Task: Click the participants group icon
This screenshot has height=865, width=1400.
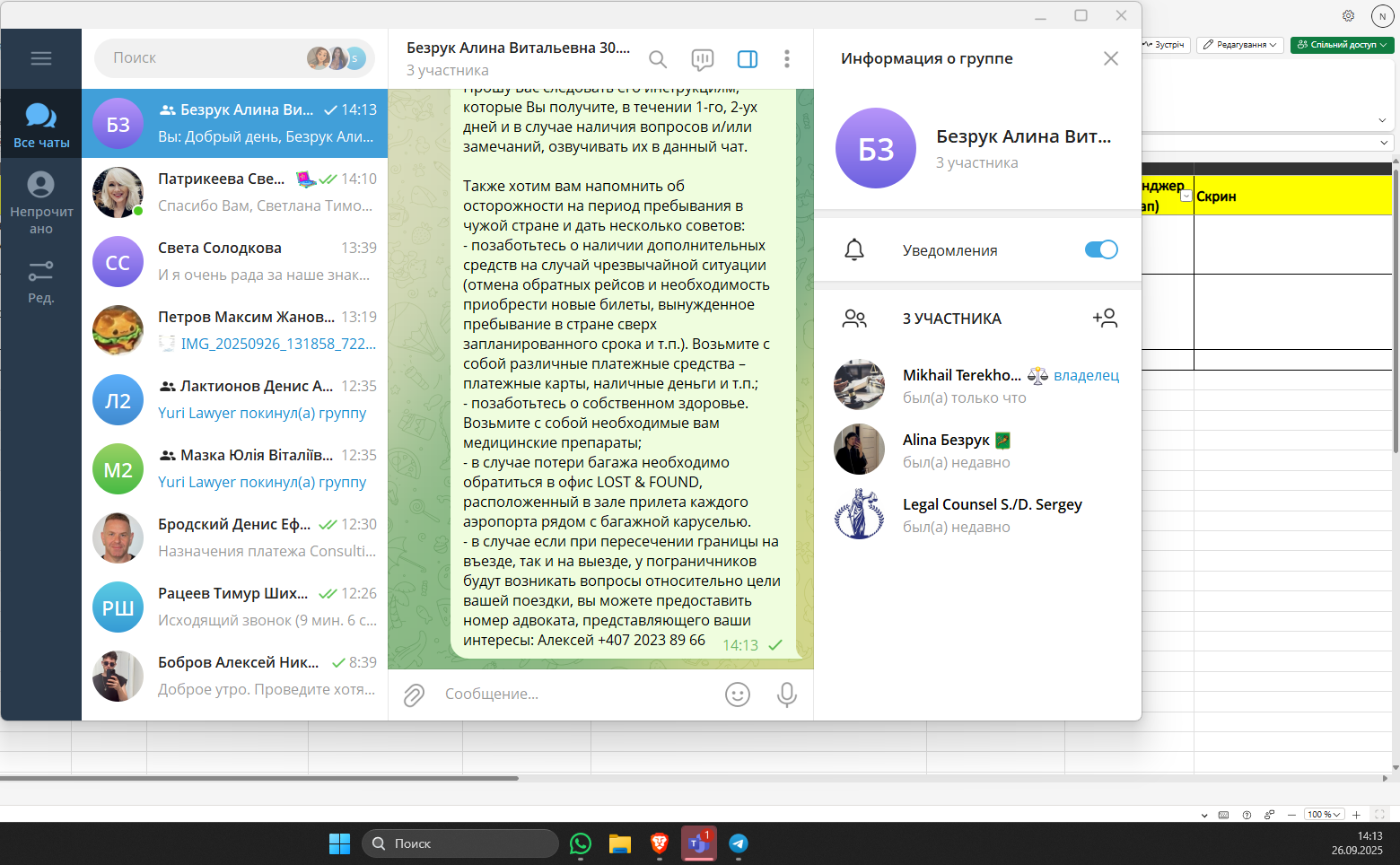Action: click(x=854, y=319)
